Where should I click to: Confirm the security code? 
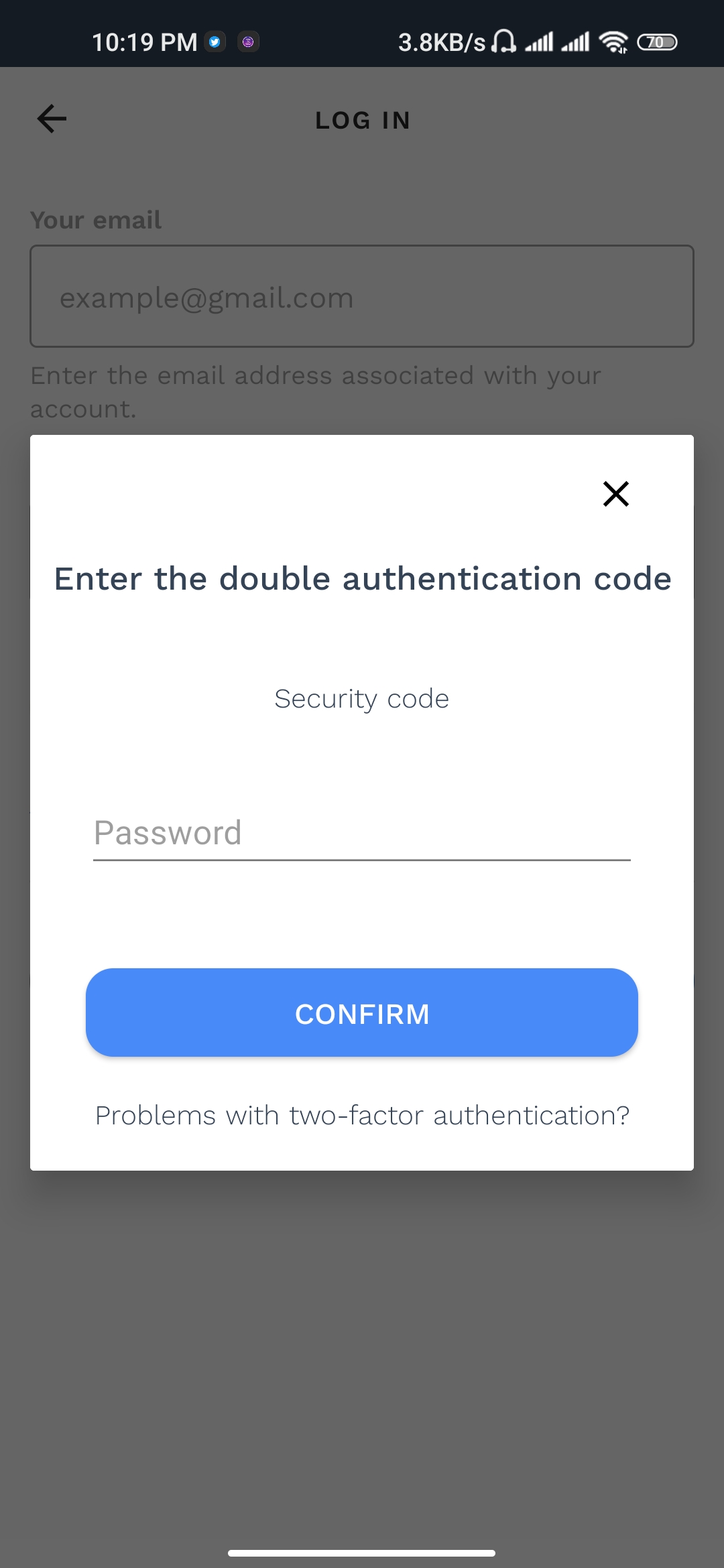362,1012
